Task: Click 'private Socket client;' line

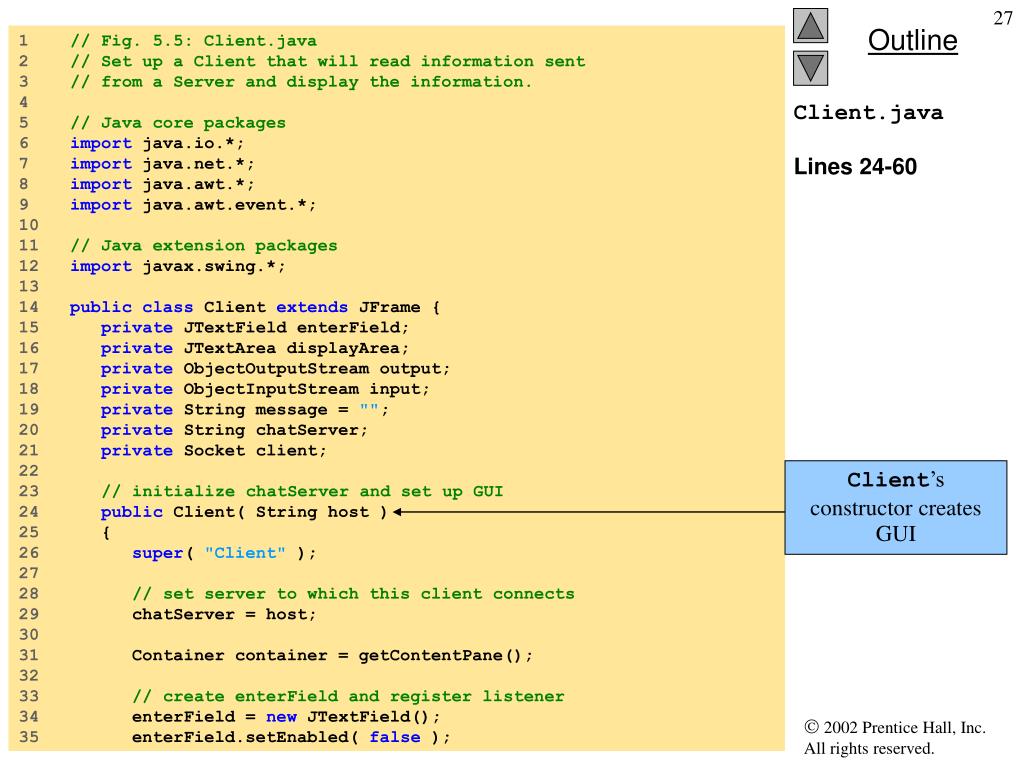Action: point(214,451)
